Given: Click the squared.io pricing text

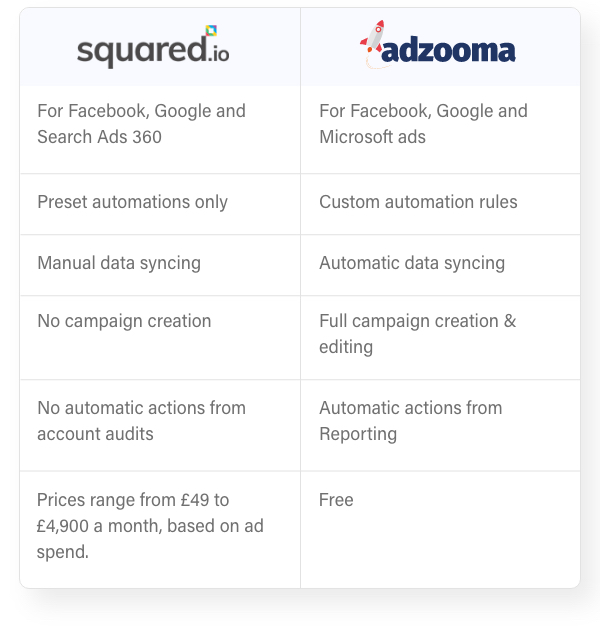Looking at the screenshot, I should (150, 526).
